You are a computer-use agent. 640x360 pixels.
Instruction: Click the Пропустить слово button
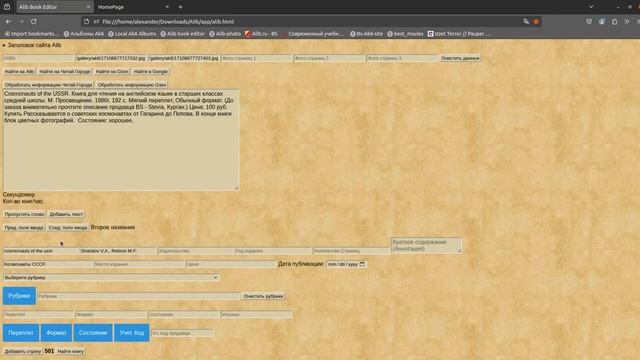click(x=24, y=214)
